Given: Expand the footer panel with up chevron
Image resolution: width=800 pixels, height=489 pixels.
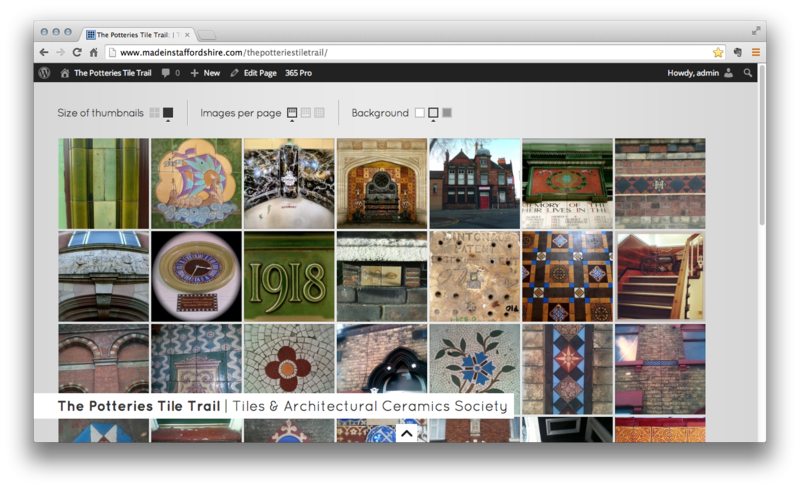Looking at the screenshot, I should (406, 433).
